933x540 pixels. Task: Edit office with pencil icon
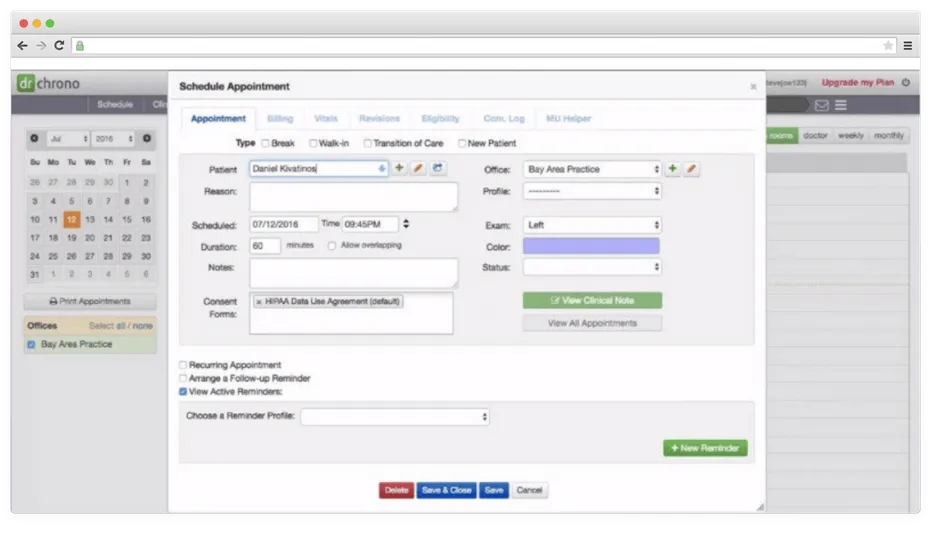tap(691, 169)
